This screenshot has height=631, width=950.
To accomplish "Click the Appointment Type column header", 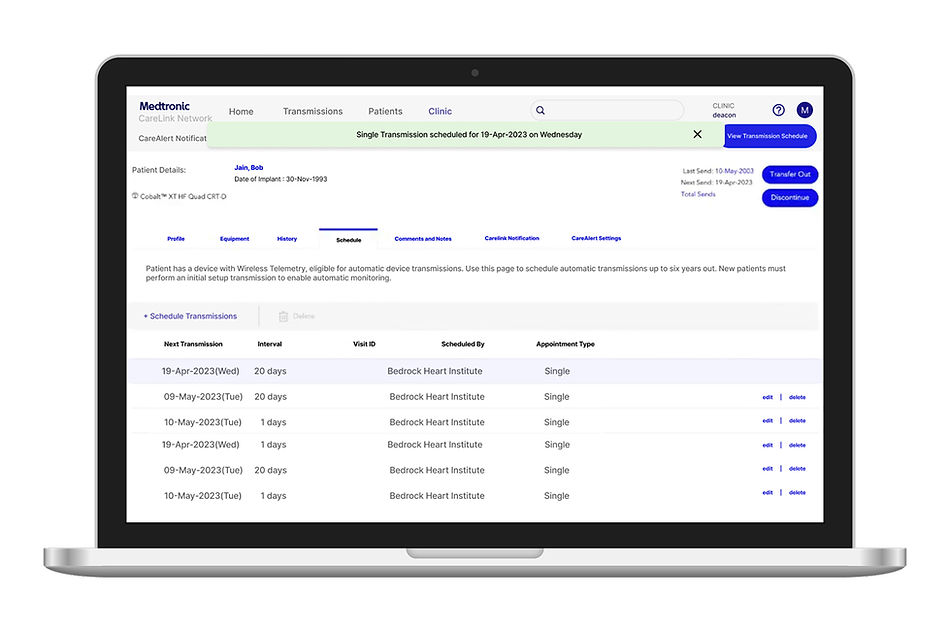I will tap(565, 344).
